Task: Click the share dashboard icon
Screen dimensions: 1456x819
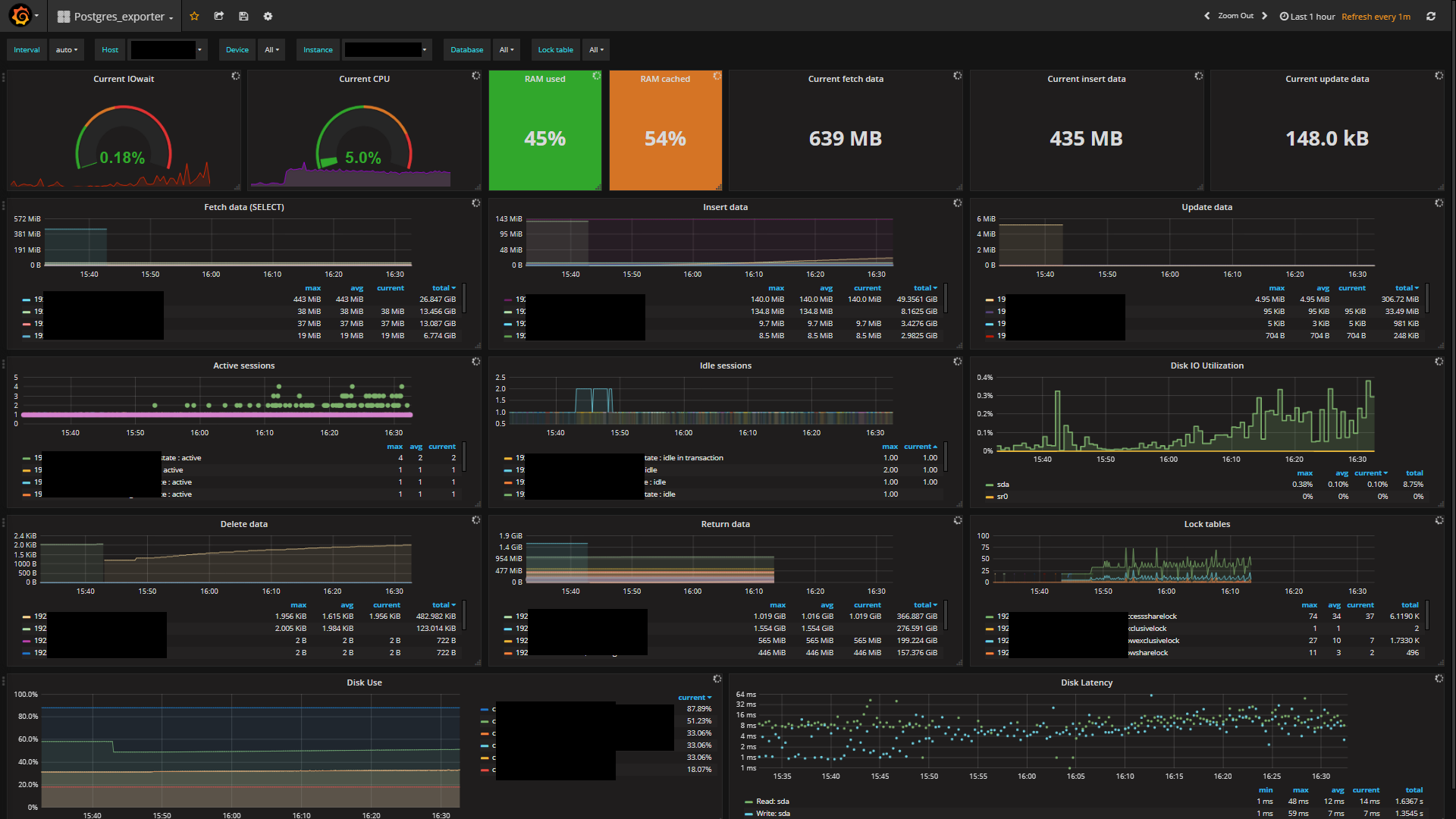Action: (x=218, y=16)
